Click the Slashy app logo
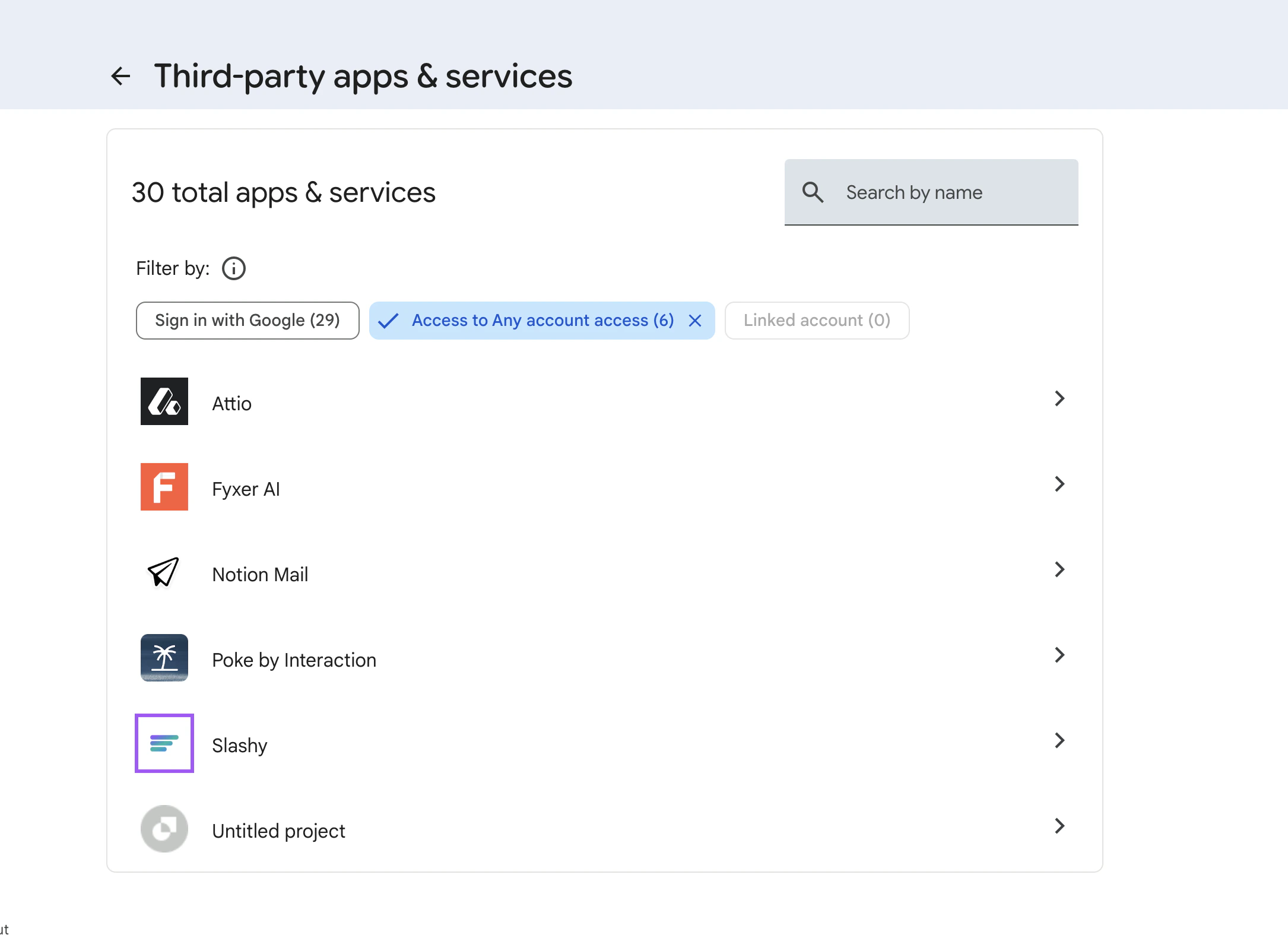Image resolution: width=1288 pixels, height=938 pixels. click(x=164, y=743)
